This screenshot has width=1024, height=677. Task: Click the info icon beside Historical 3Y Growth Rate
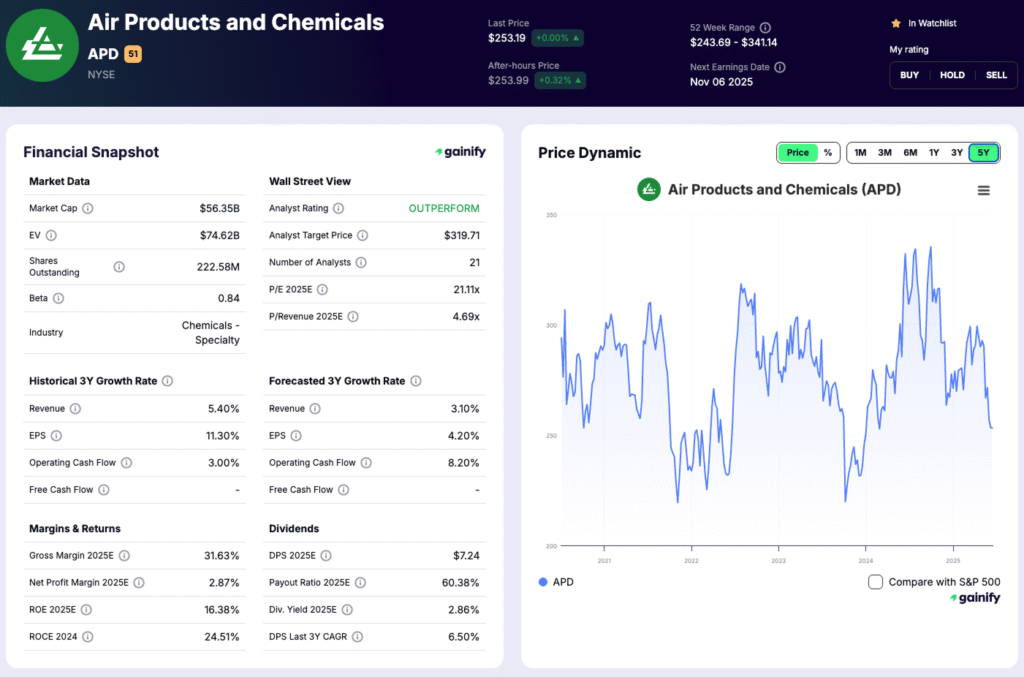pyautogui.click(x=167, y=381)
